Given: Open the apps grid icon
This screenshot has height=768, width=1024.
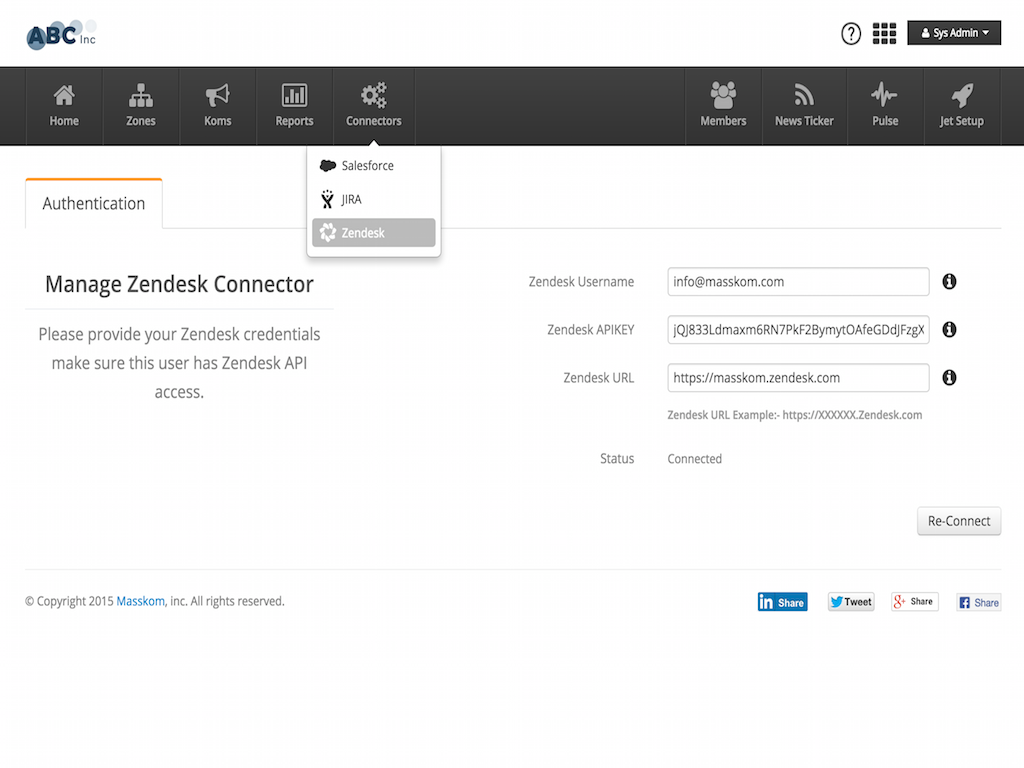Looking at the screenshot, I should pyautogui.click(x=884, y=34).
